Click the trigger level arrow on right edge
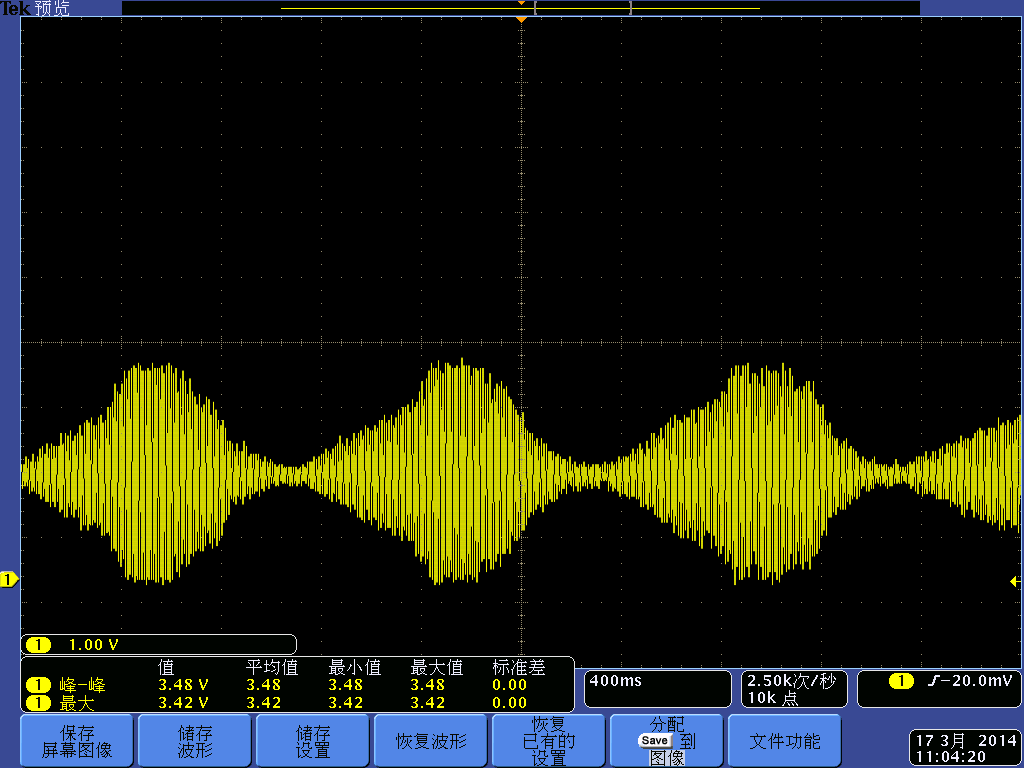 (1015, 581)
